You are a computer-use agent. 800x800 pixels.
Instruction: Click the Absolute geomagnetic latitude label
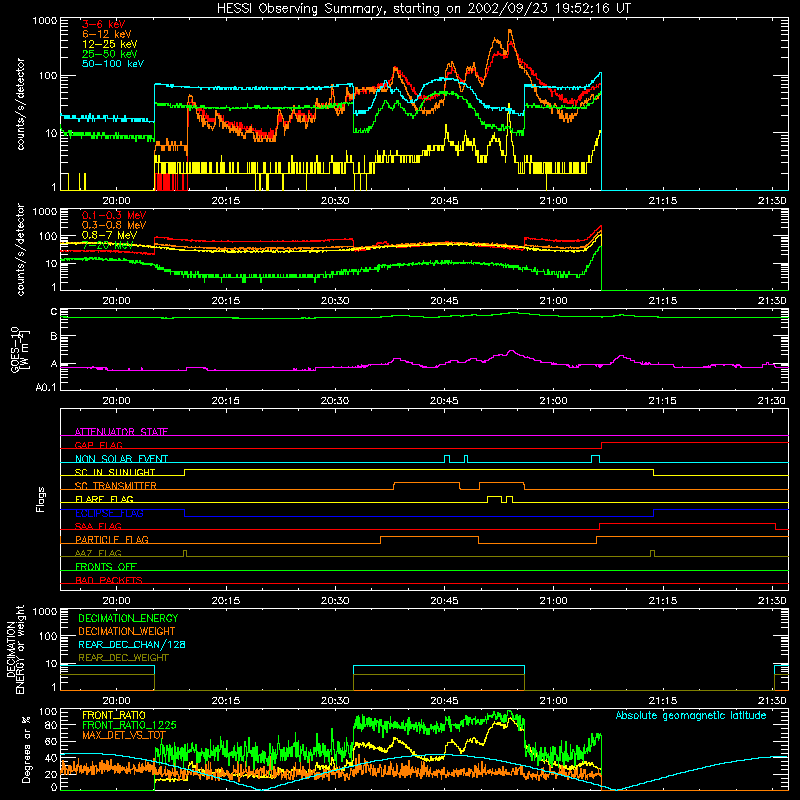pos(691,715)
